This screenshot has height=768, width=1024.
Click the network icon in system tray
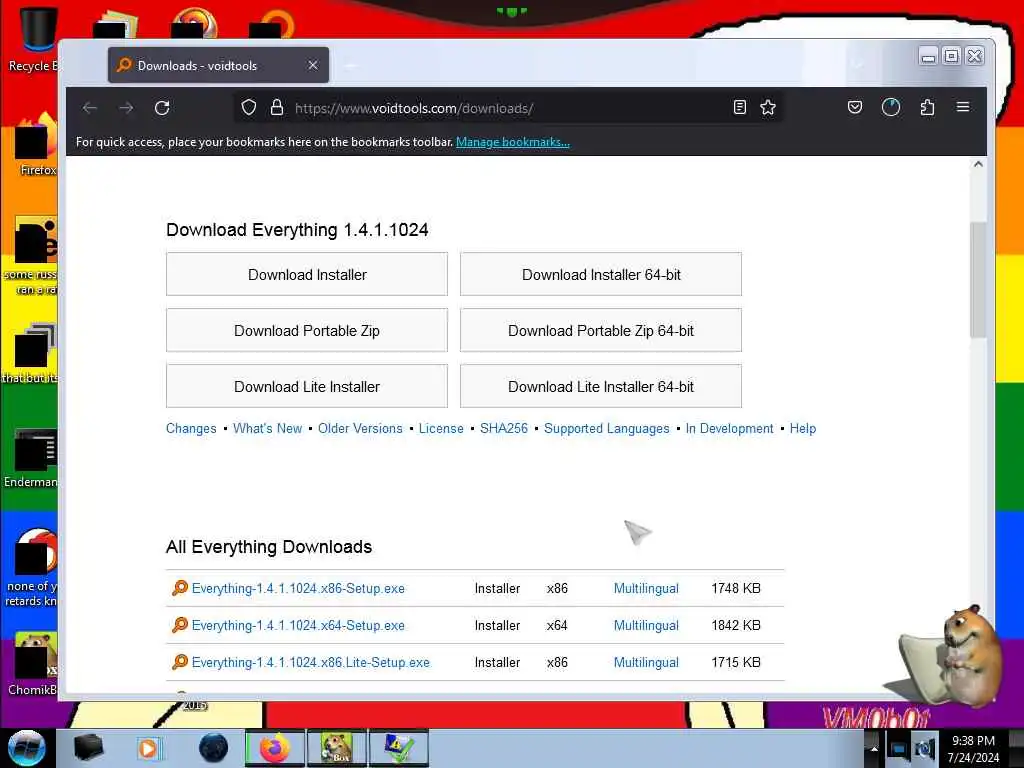pos(898,749)
